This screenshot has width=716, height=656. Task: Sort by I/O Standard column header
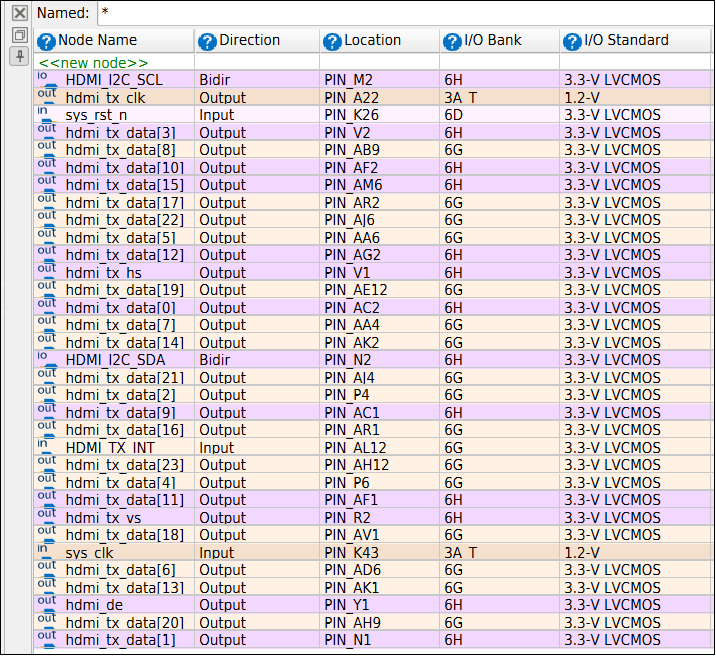[636, 41]
